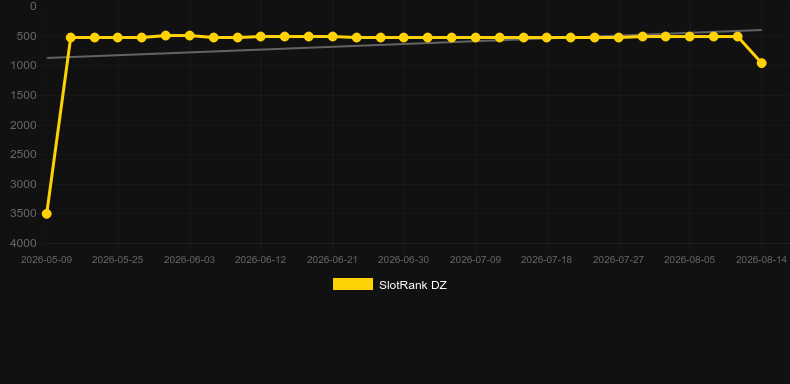This screenshot has height=384, width=790.
Task: Select the data point above 2026-08-05
Action: [690, 36]
